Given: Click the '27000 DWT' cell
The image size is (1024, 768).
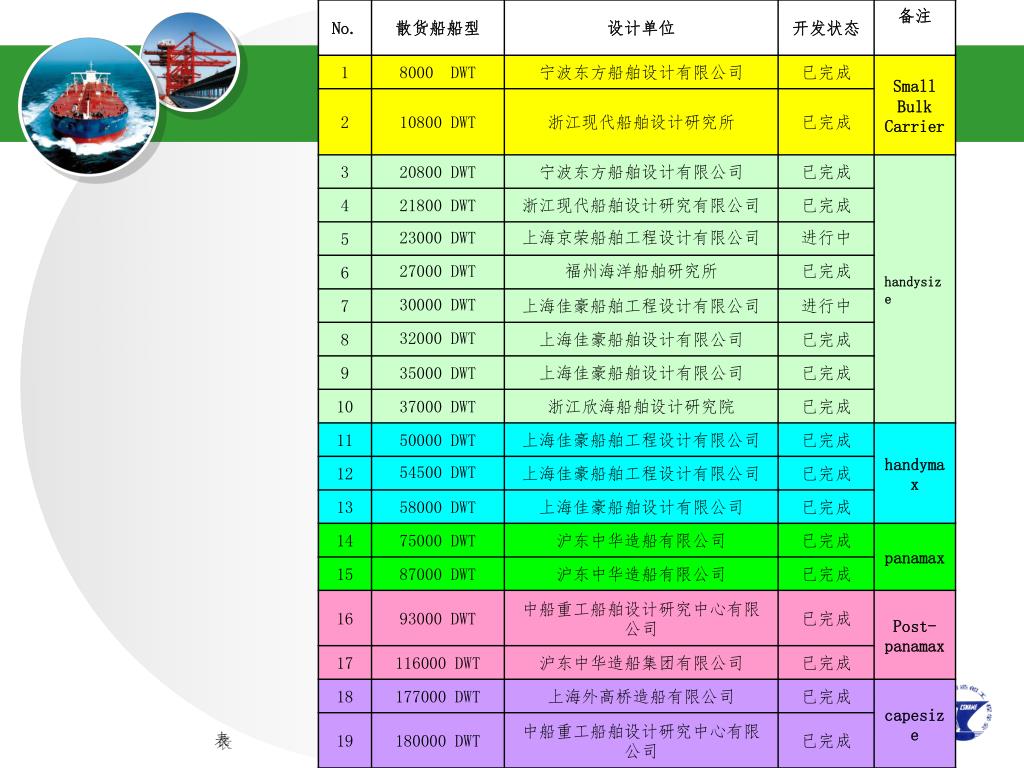Looking at the screenshot, I should (438, 272).
